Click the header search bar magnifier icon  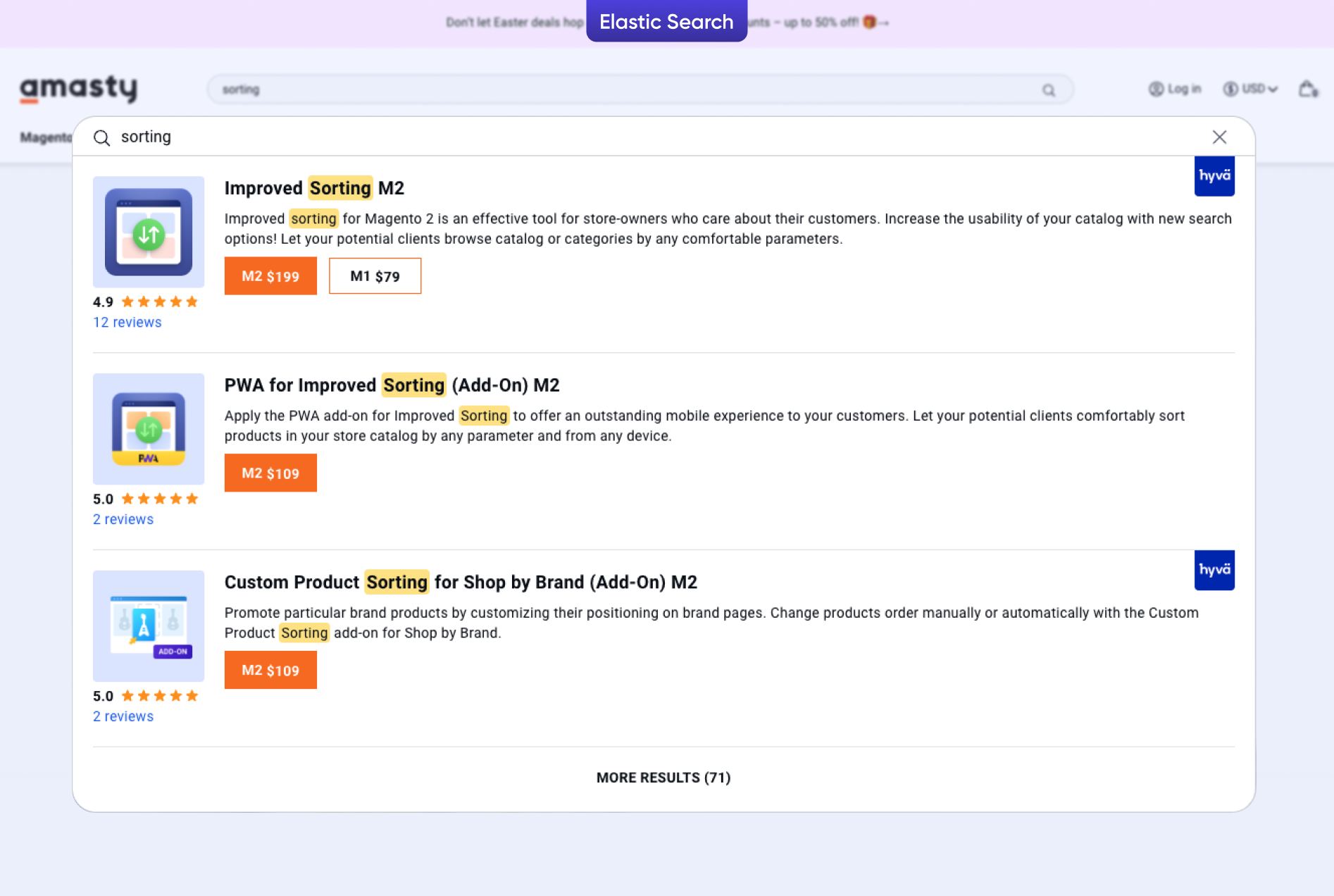tap(1049, 90)
